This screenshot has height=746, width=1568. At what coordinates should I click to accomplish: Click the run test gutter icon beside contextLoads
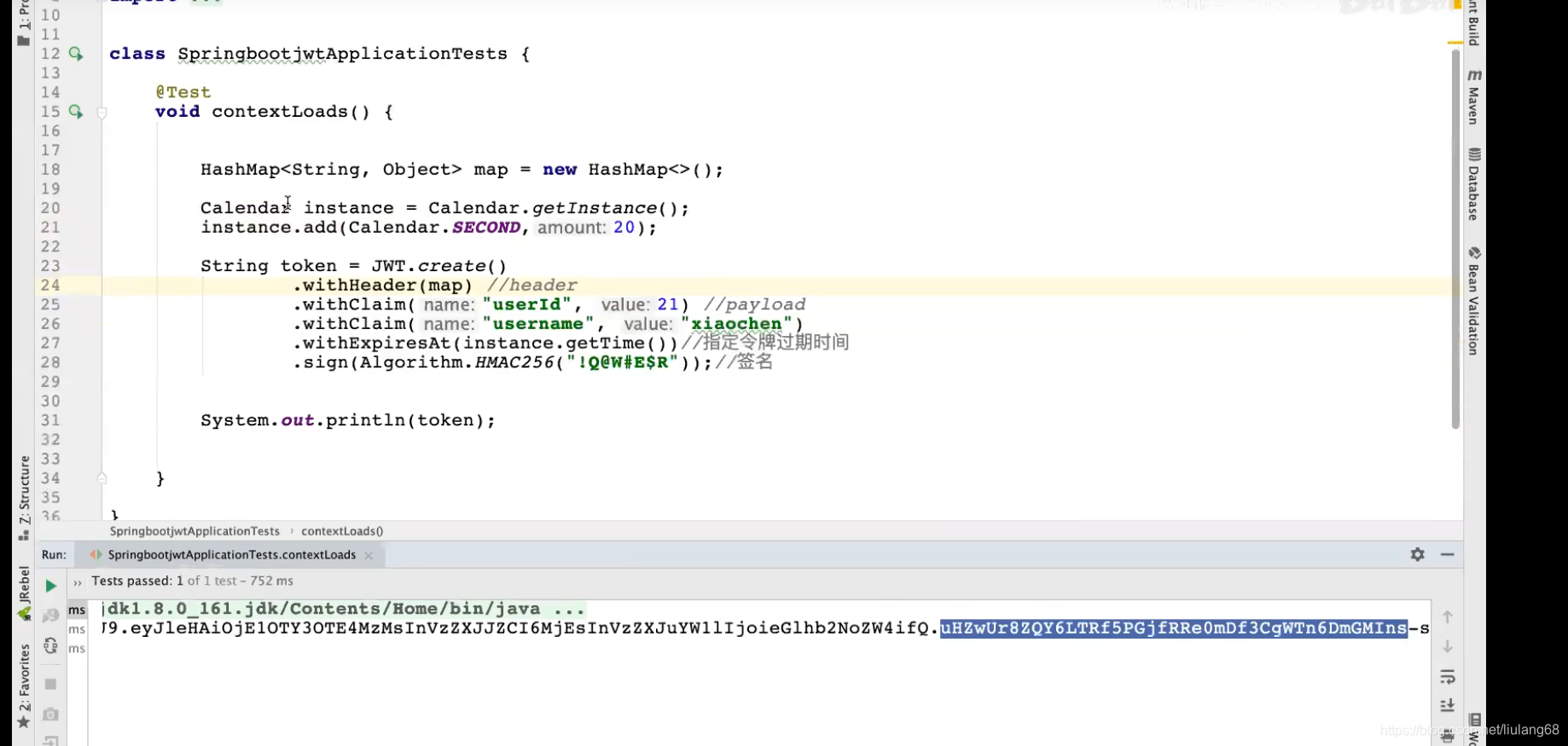pyautogui.click(x=76, y=112)
